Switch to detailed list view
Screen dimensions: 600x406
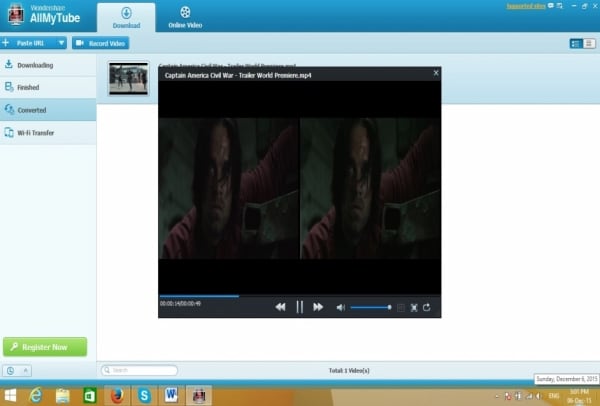coord(576,44)
